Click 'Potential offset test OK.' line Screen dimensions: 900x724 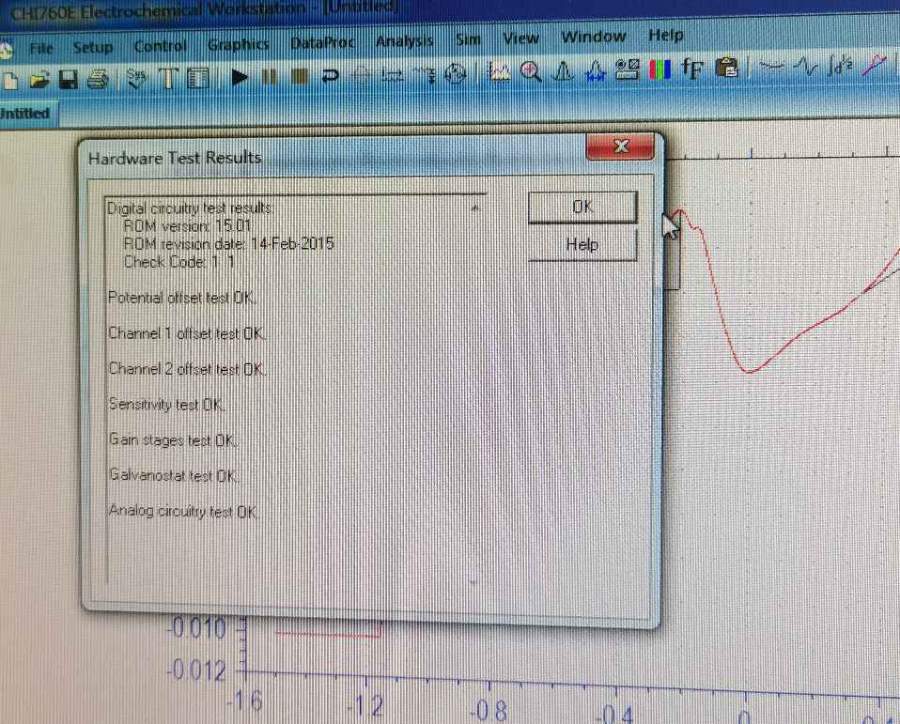coord(183,297)
